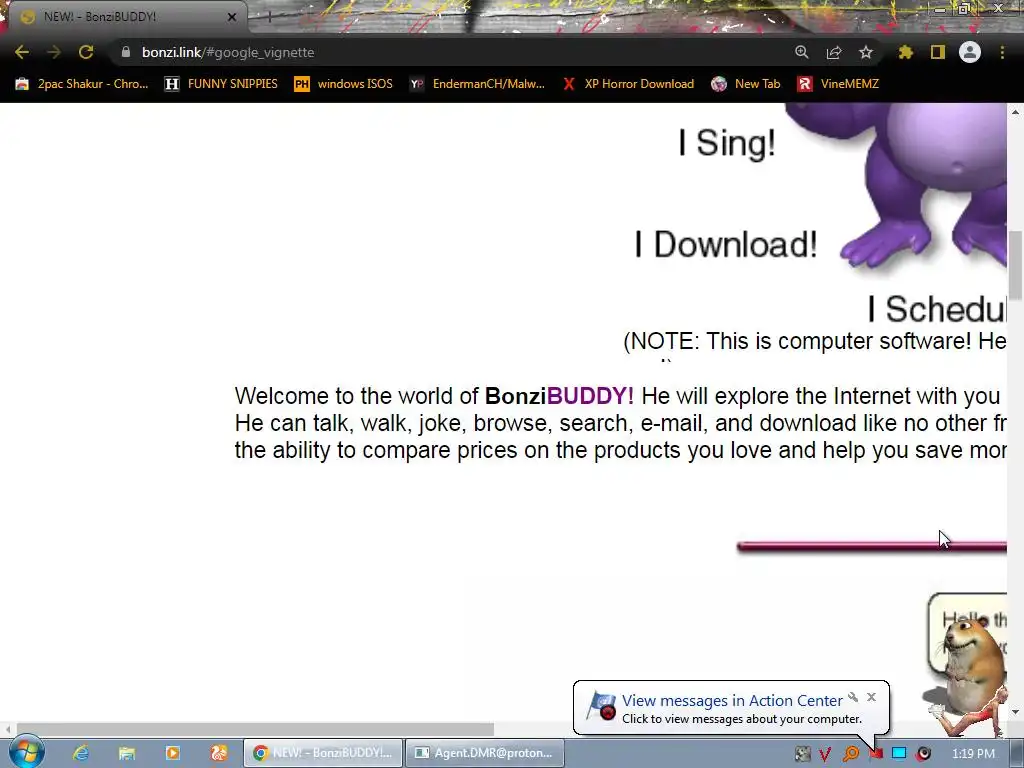
Task: Click the orange magnifier tray icon
Action: pos(850,754)
